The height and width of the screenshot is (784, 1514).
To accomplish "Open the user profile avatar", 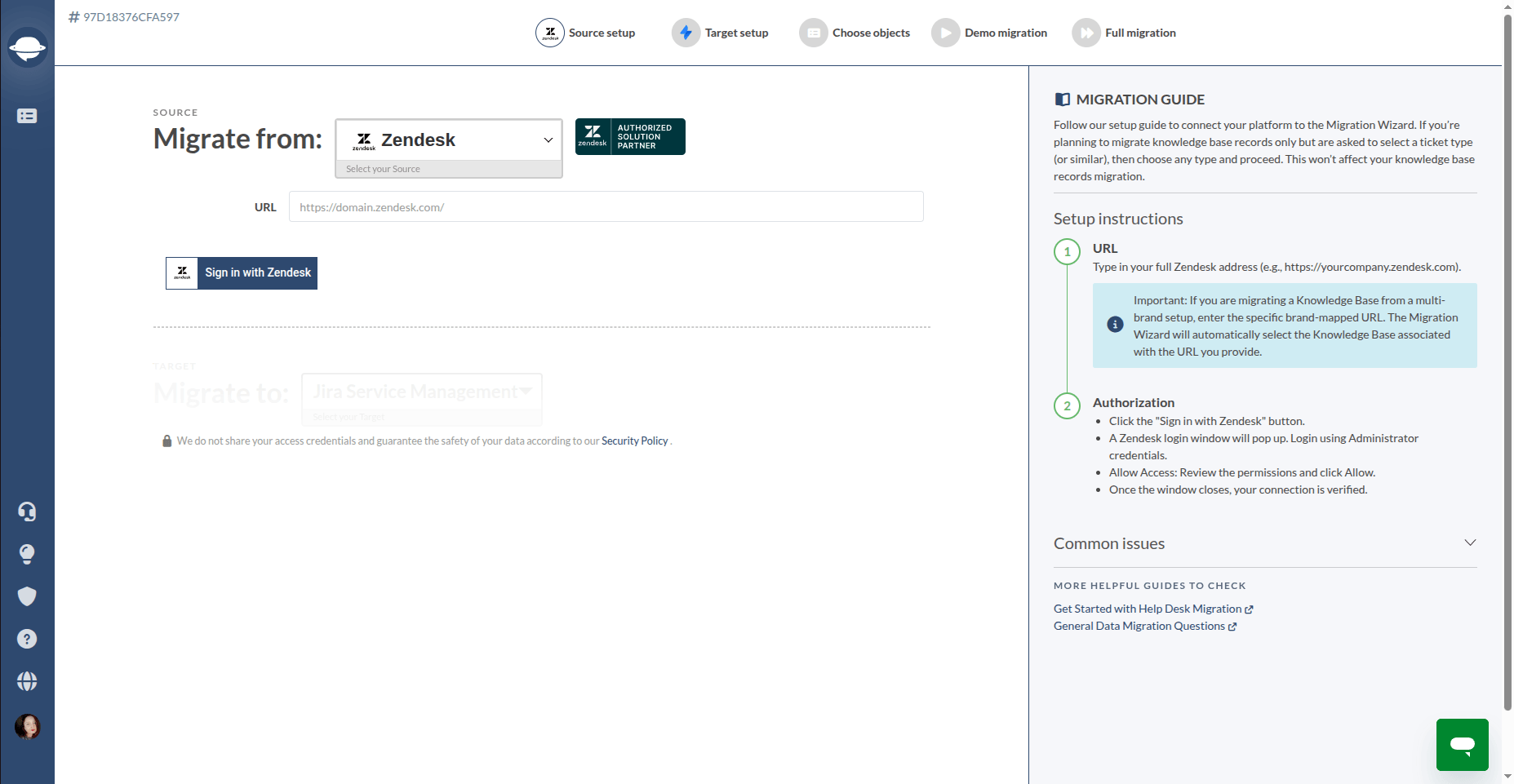I will tap(27, 726).
